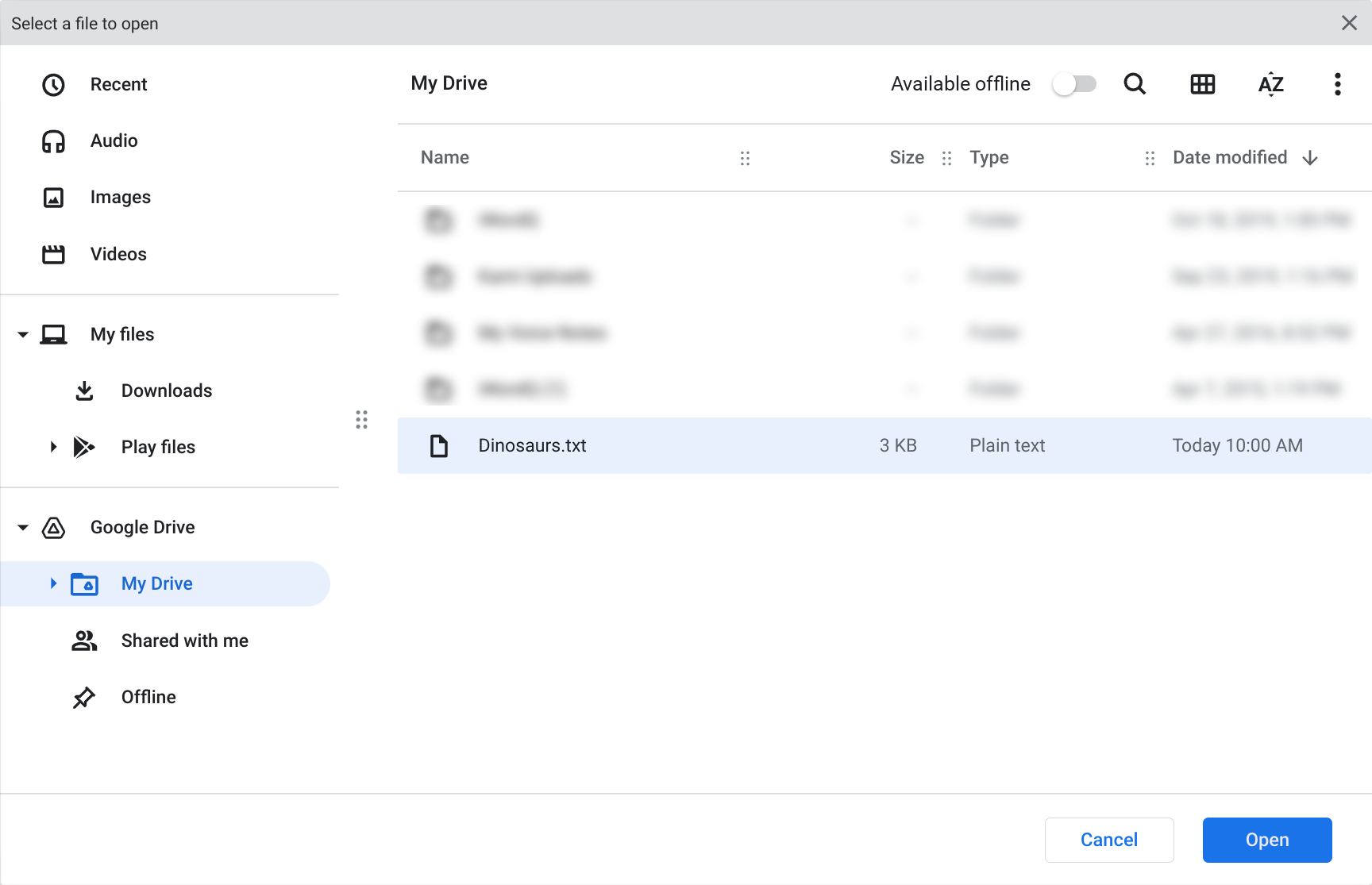
Task: Open the AZ sort options
Action: 1271,84
